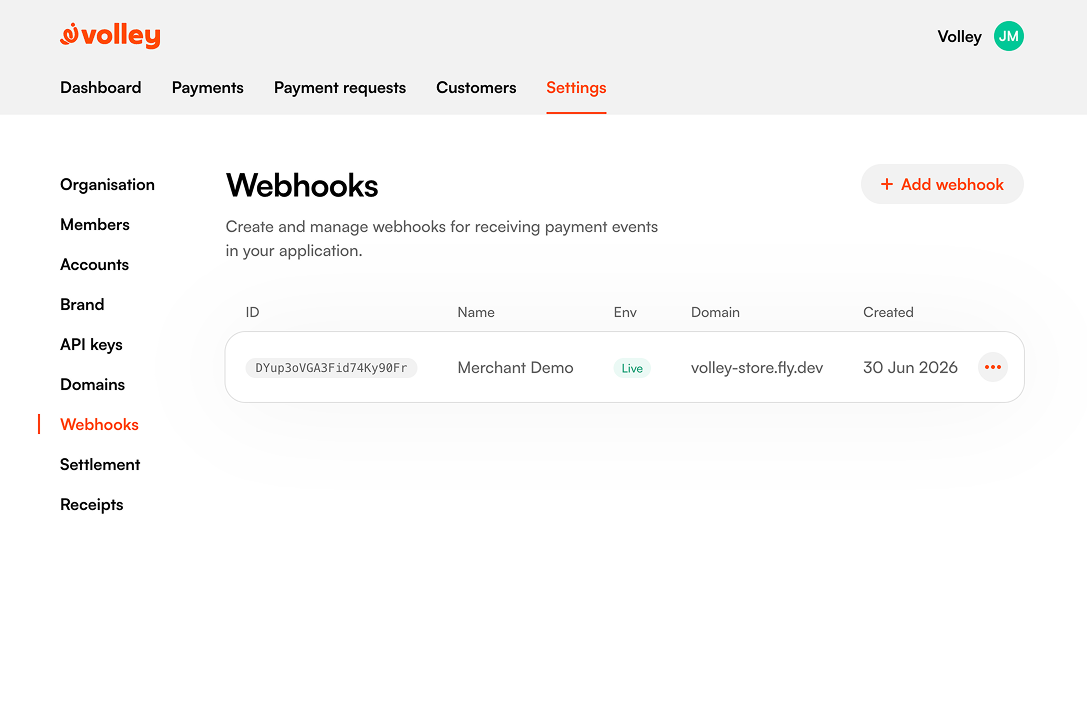1087x714 pixels.
Task: Open the Merchant Demo row options menu
Action: 993,367
